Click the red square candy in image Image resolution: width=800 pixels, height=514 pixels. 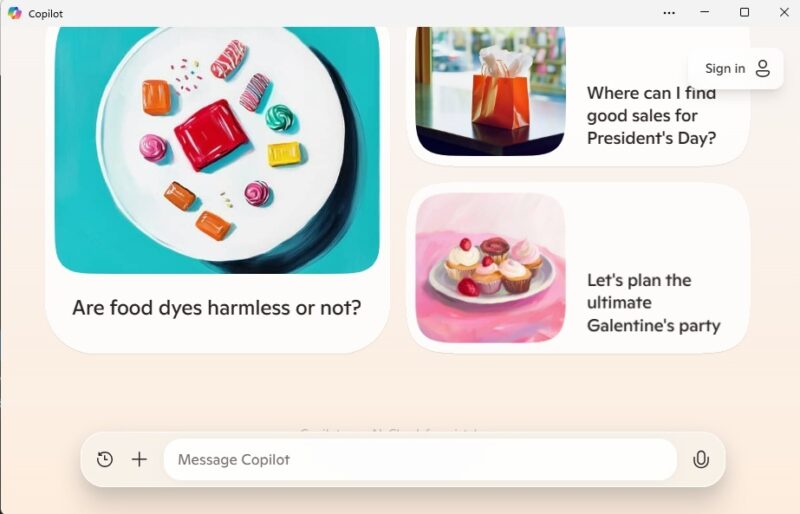coord(211,135)
